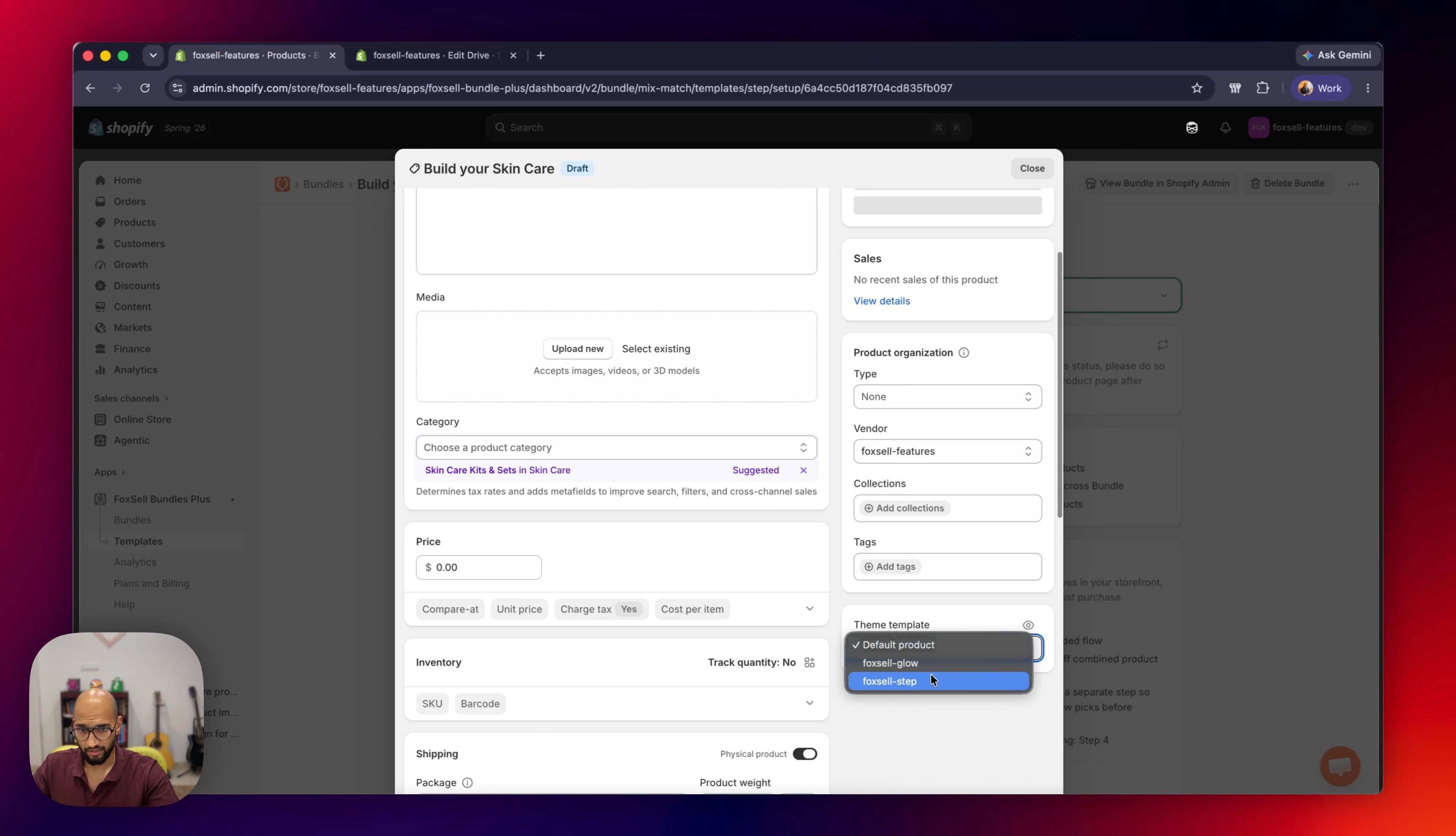Click Add collections field
The image size is (1456, 836).
(947, 508)
